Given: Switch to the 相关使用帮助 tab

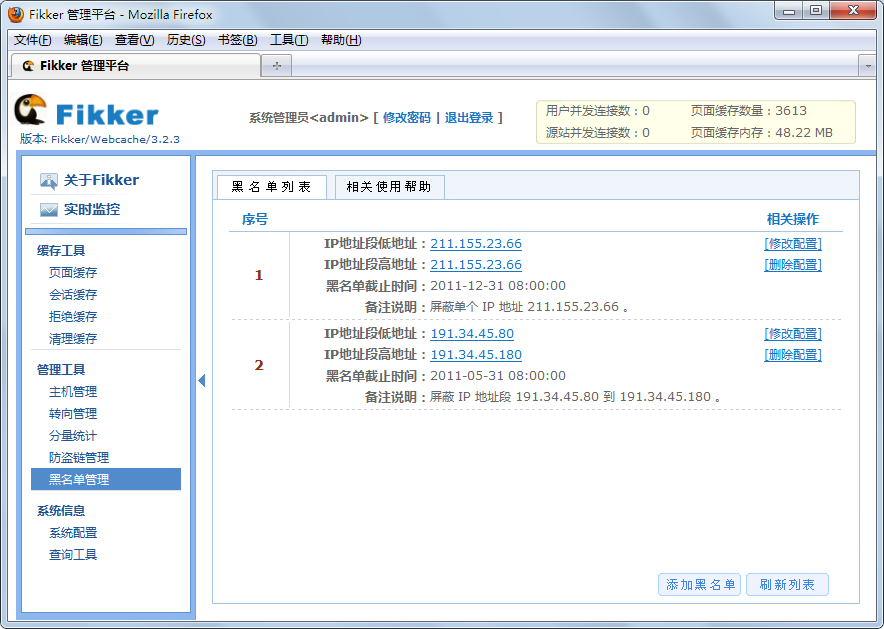Looking at the screenshot, I should click(389, 187).
